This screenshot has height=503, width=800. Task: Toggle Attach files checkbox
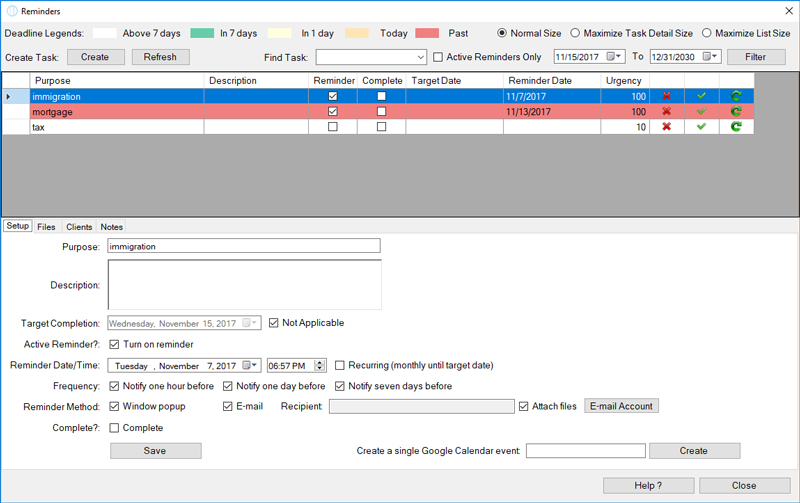pyautogui.click(x=523, y=407)
